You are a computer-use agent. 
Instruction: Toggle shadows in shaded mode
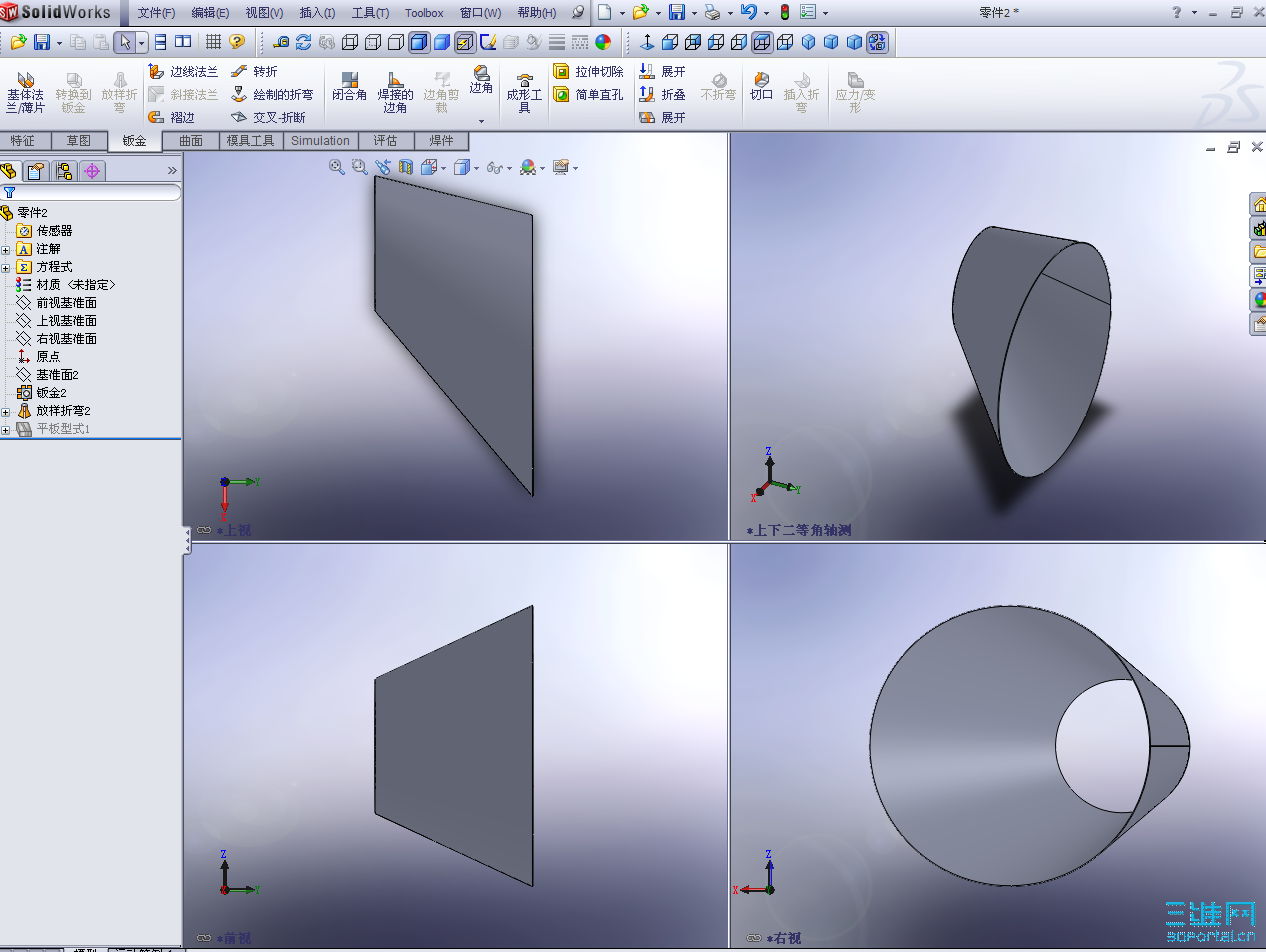465,42
